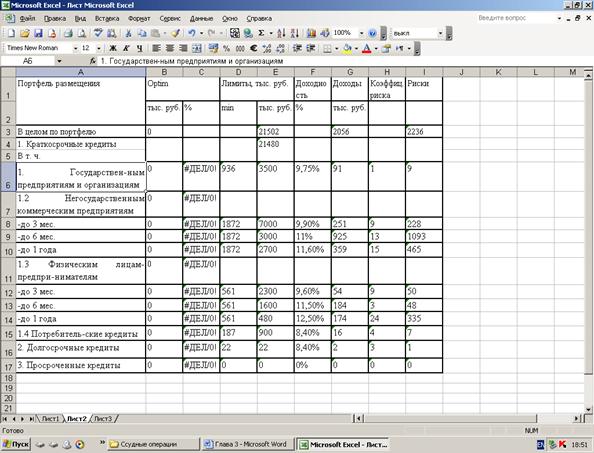Toggle Underline formatting button

point(139,48)
